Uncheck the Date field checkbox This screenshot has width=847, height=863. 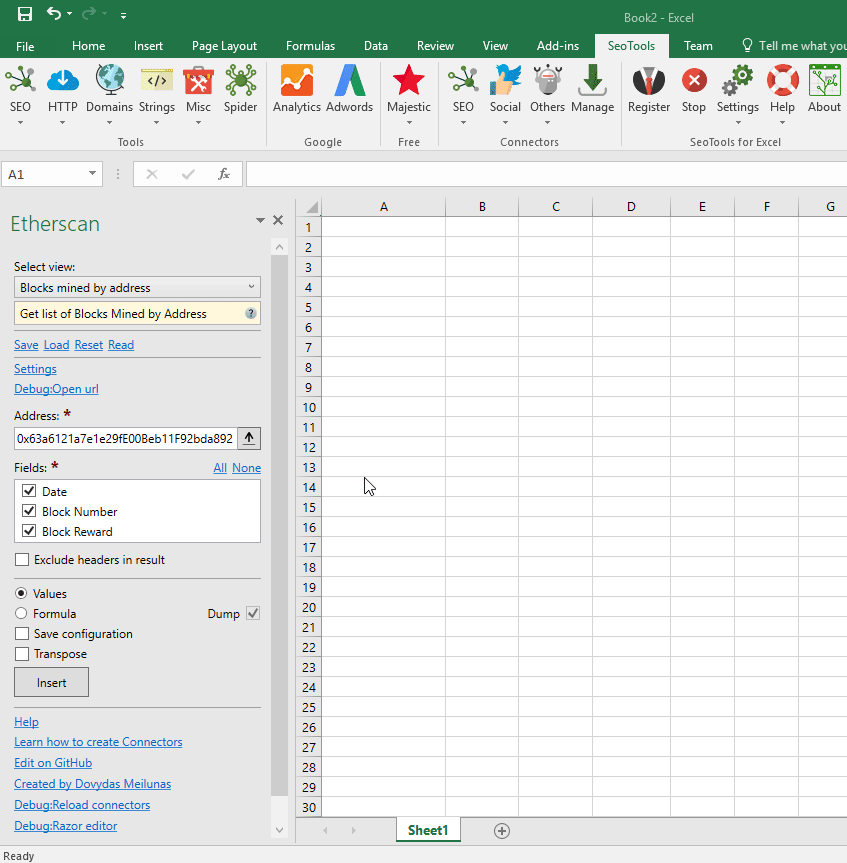(x=29, y=491)
